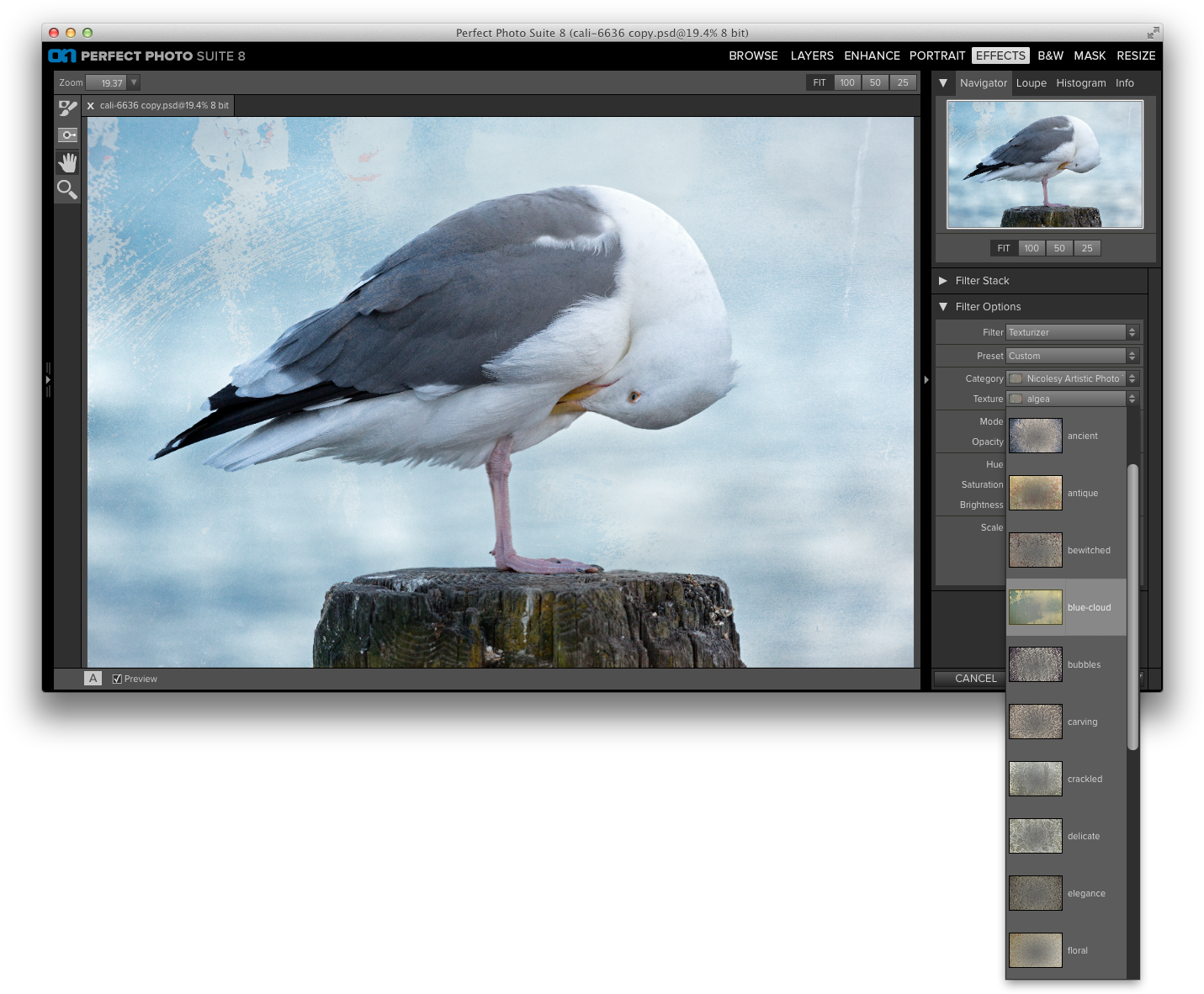Image resolution: width=1204 pixels, height=994 pixels.
Task: Choose the floral texture thumbnail
Action: point(1035,950)
